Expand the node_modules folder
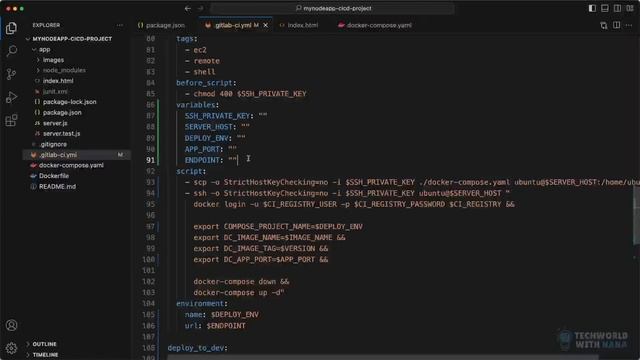This screenshot has height=360, width=640. pos(64,70)
